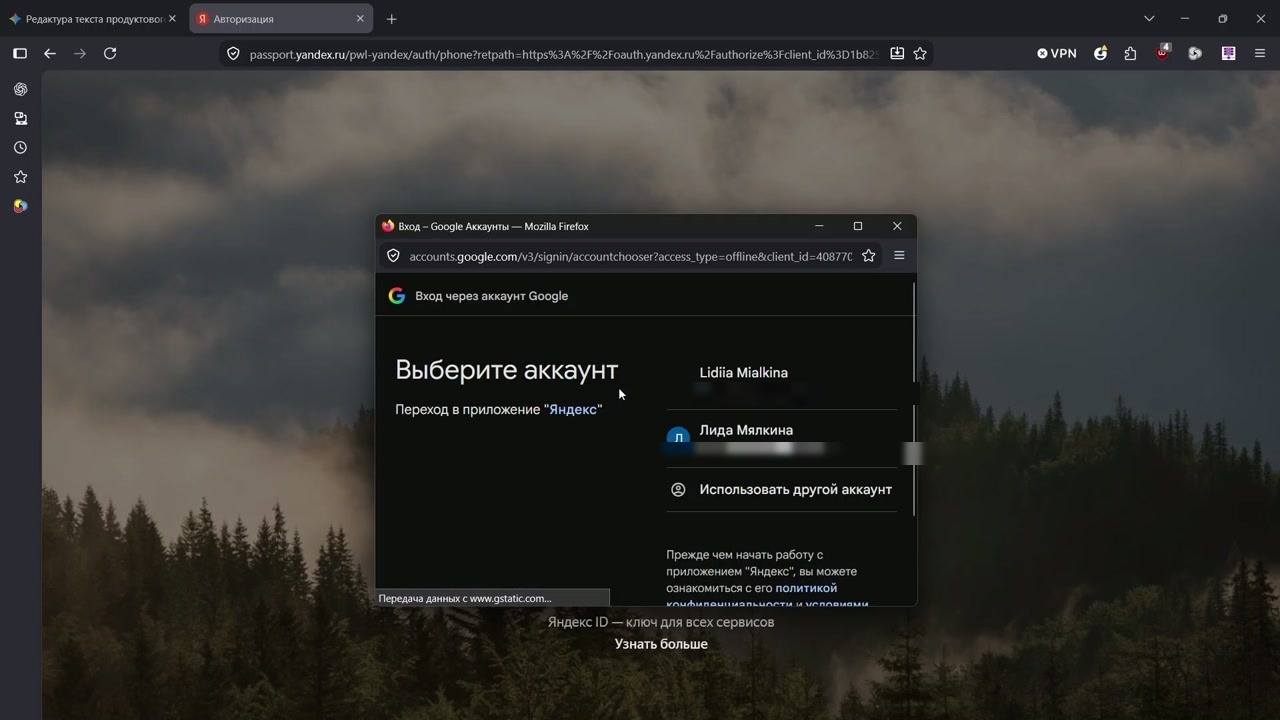
Task: Select Использовать другой аккаунт
Action: pyautogui.click(x=782, y=489)
